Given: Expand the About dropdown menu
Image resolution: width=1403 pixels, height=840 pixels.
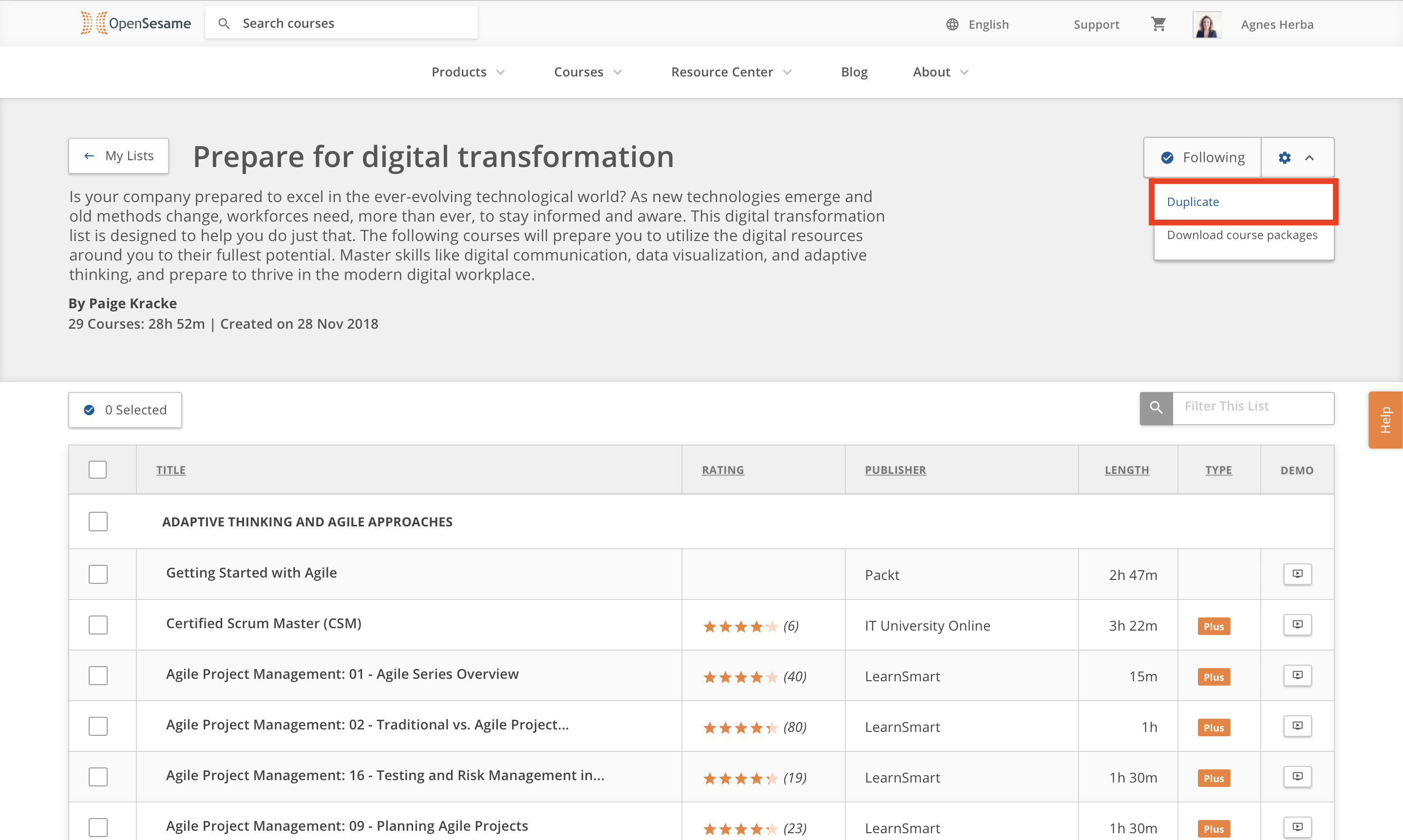Looking at the screenshot, I should coord(940,72).
